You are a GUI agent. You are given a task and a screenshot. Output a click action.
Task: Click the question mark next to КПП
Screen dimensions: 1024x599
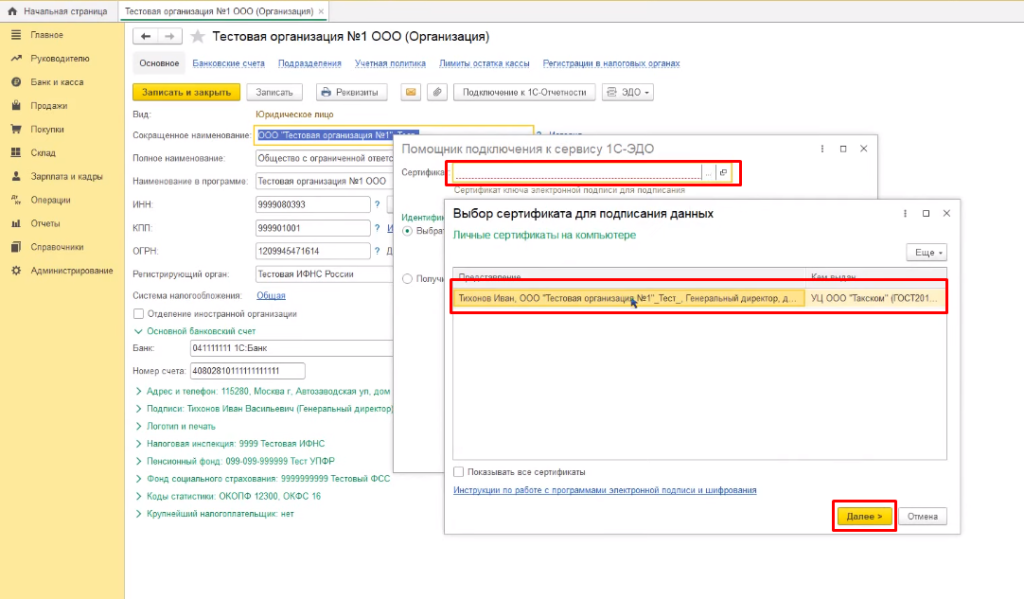[377, 228]
